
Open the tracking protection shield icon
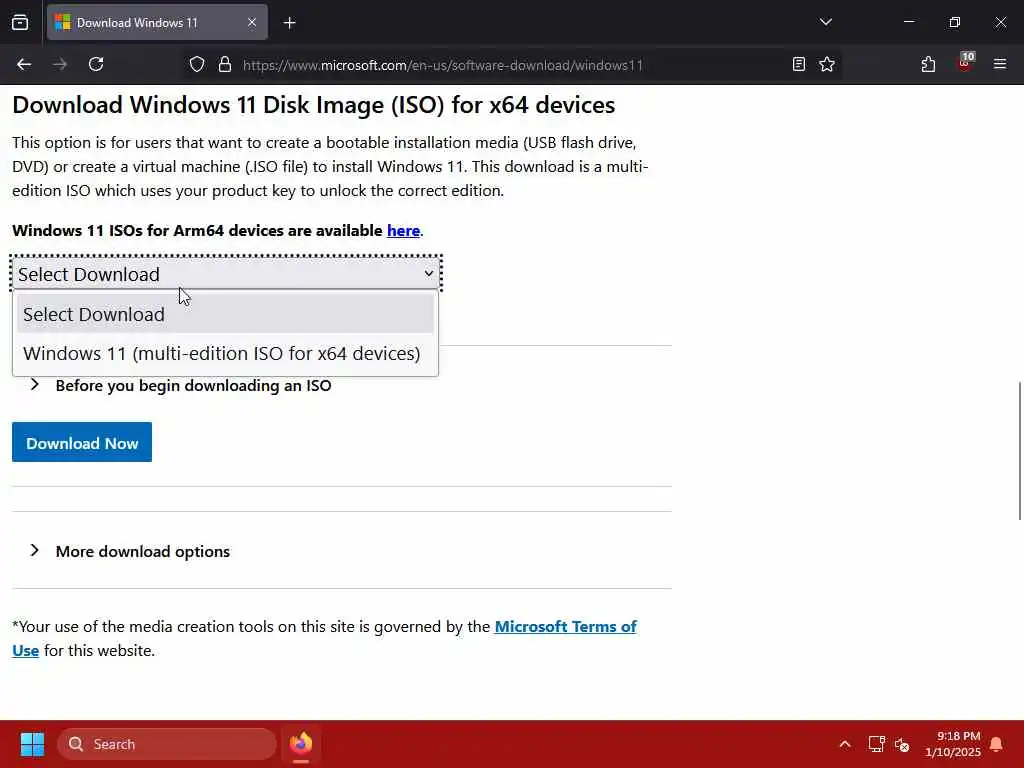point(197,64)
